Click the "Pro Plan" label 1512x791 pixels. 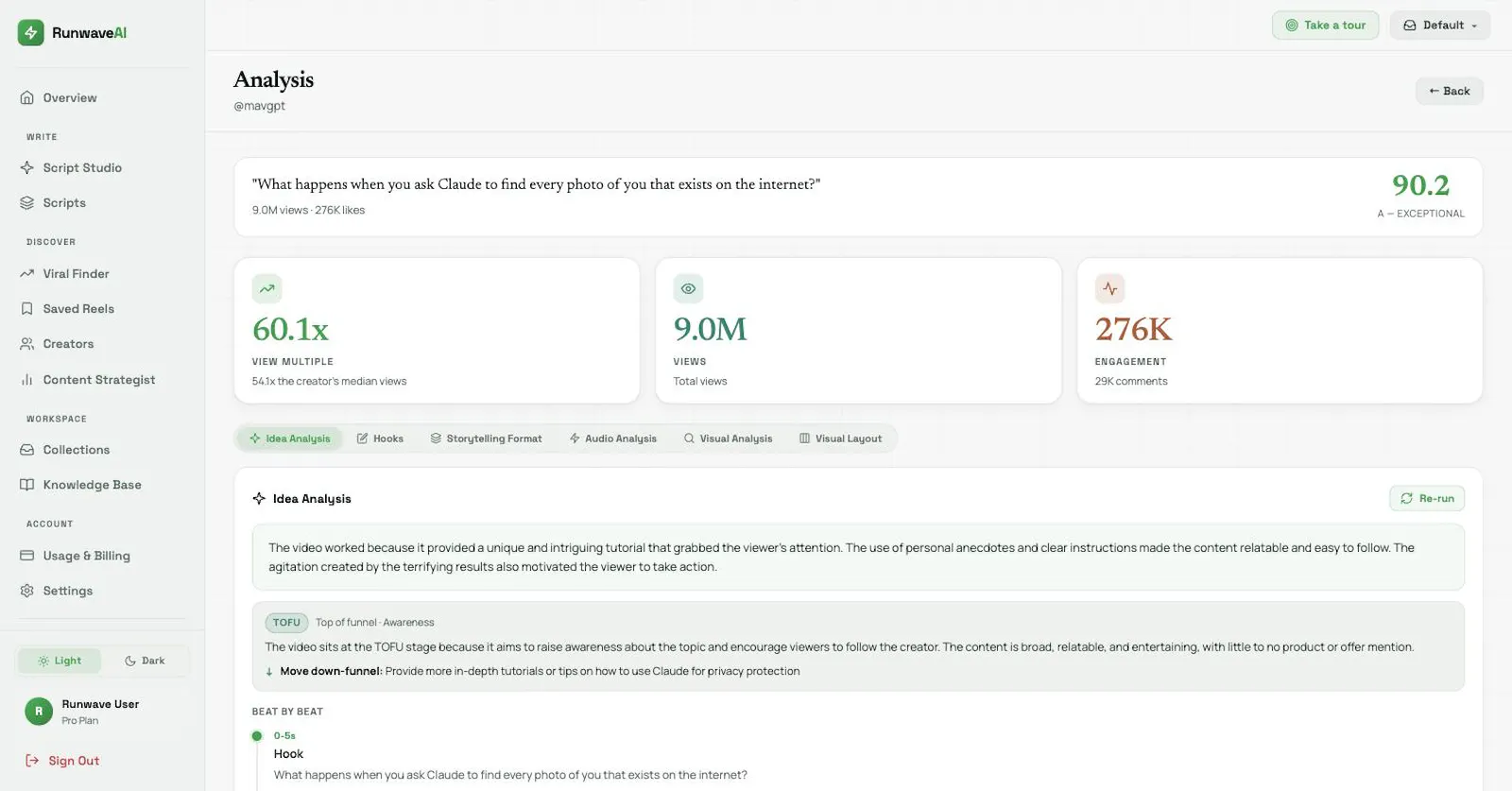click(80, 721)
